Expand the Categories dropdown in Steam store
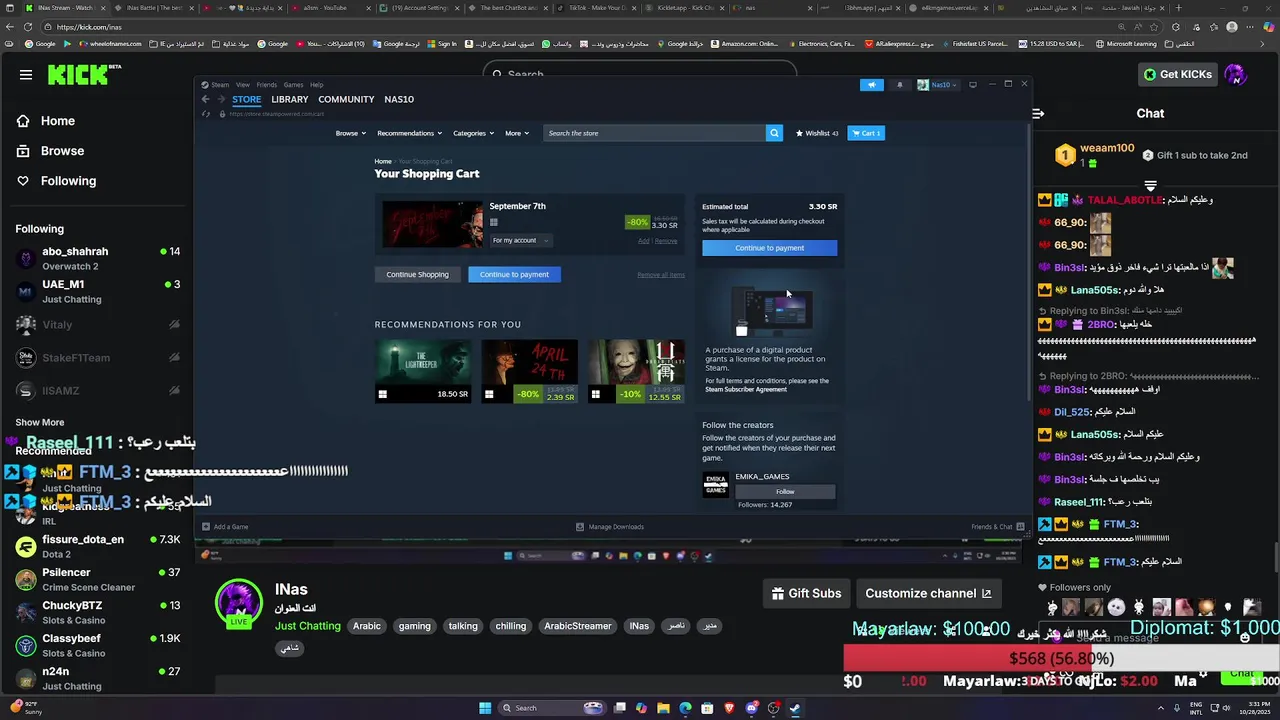Screen dimensions: 1280x720 (x=473, y=133)
